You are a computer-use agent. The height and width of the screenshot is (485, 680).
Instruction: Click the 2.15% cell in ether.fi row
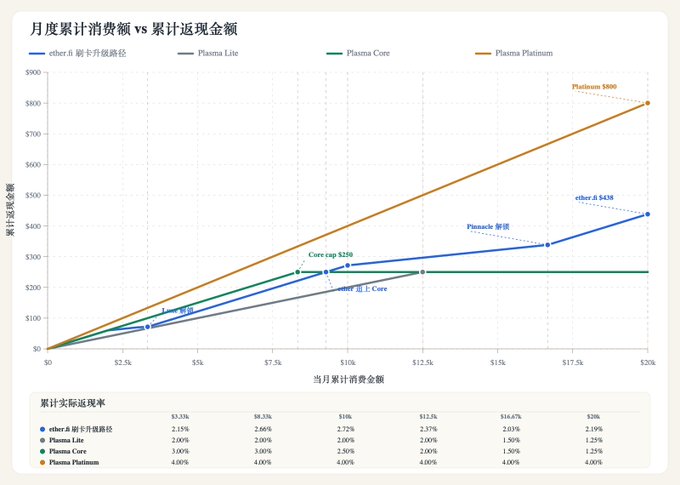pos(180,429)
